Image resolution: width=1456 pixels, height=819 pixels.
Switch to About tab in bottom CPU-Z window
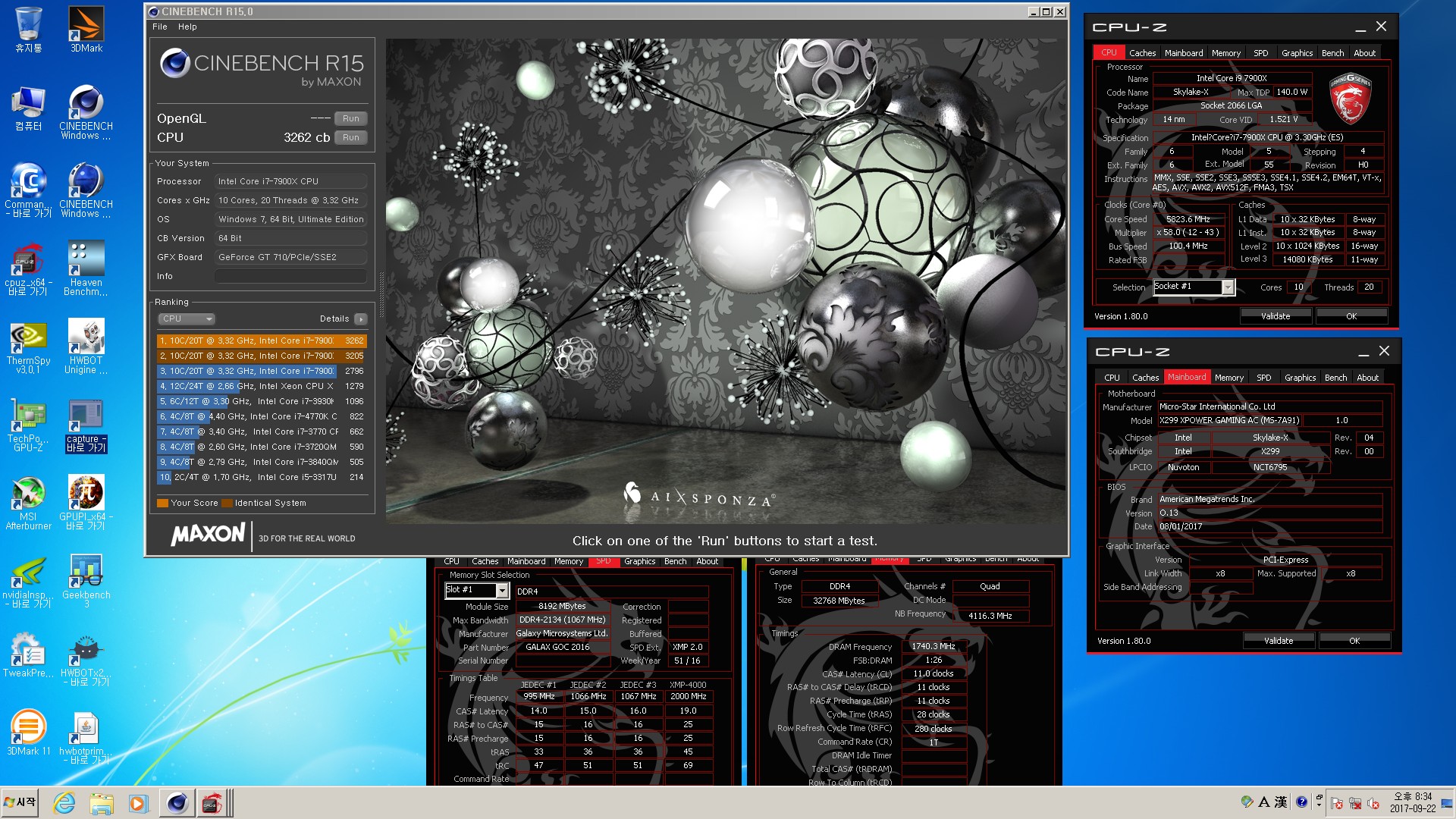(1367, 378)
